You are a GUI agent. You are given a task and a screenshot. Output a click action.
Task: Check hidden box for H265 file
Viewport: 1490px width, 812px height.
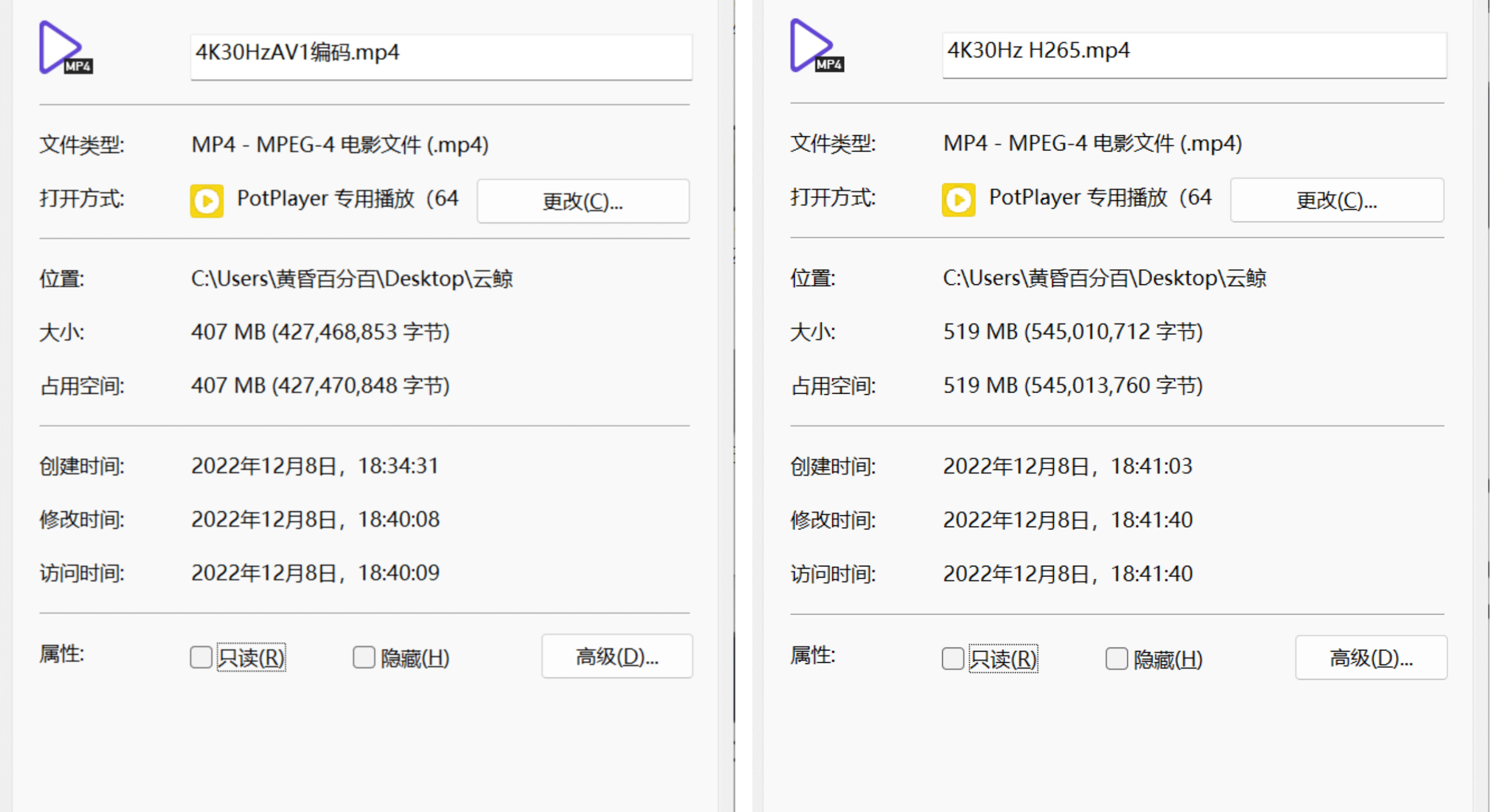tap(1116, 658)
